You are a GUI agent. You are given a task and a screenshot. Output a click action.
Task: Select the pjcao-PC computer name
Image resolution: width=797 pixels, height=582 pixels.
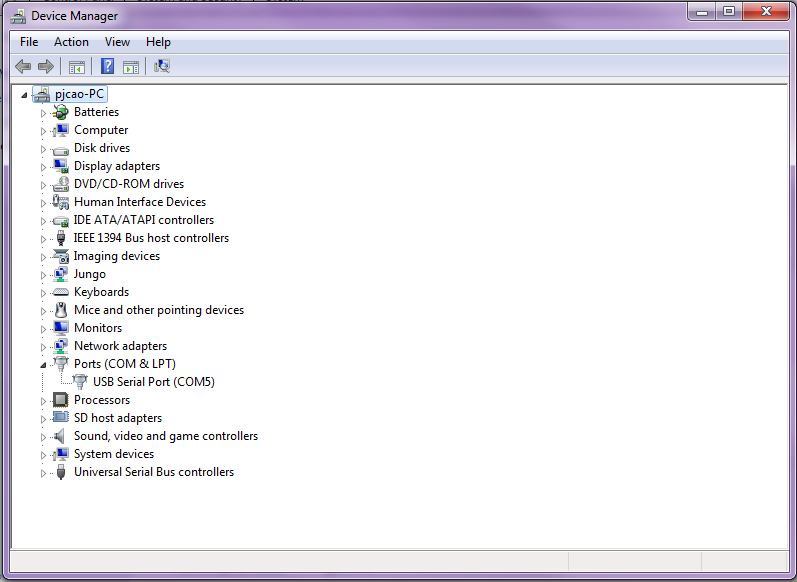pyautogui.click(x=79, y=94)
